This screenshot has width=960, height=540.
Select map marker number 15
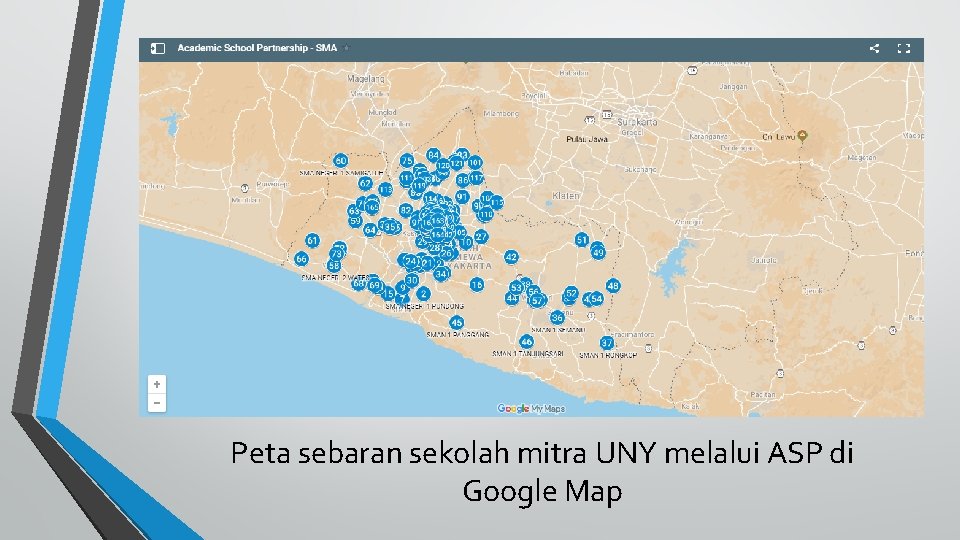(x=388, y=294)
